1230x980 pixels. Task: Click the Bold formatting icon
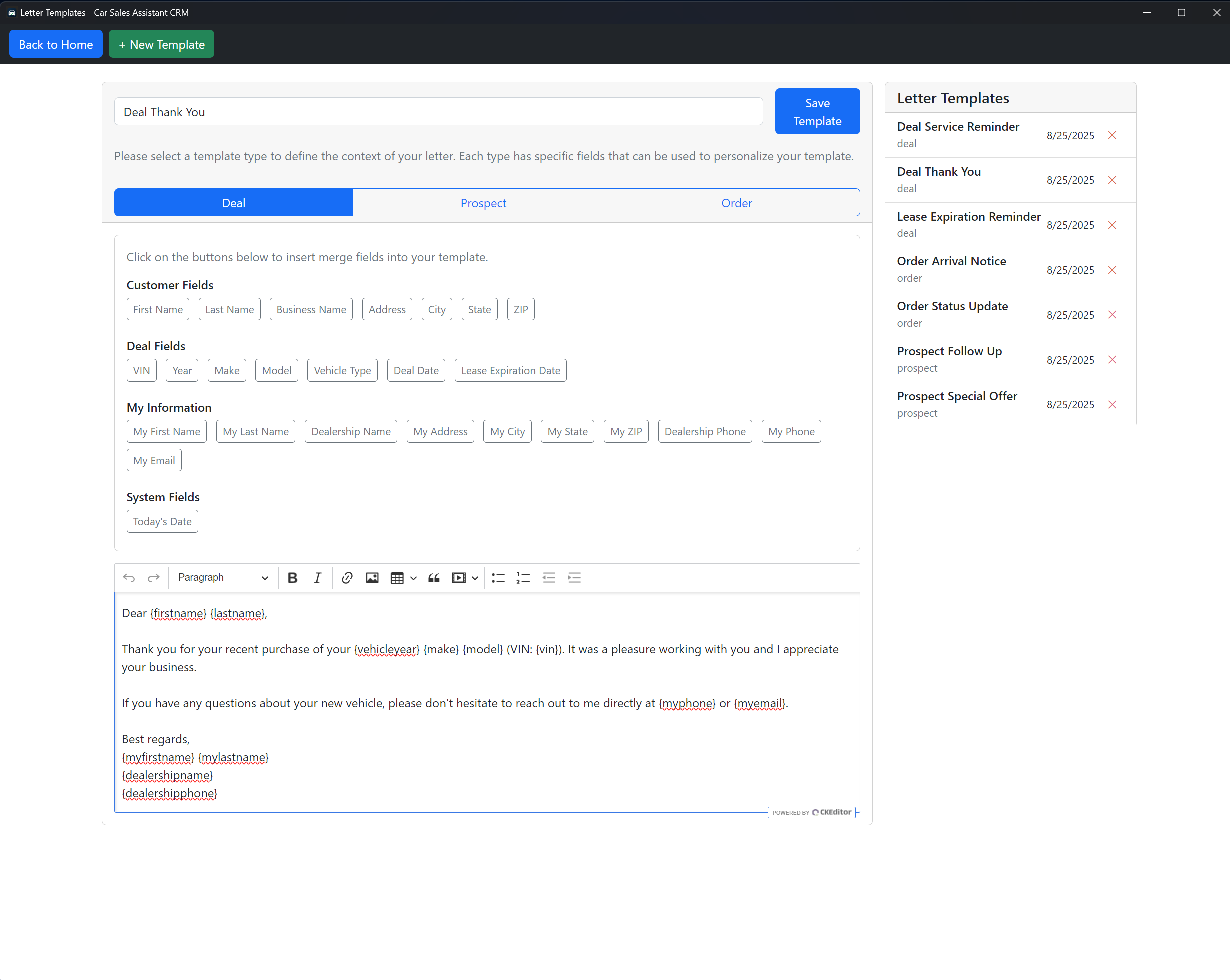(292, 578)
